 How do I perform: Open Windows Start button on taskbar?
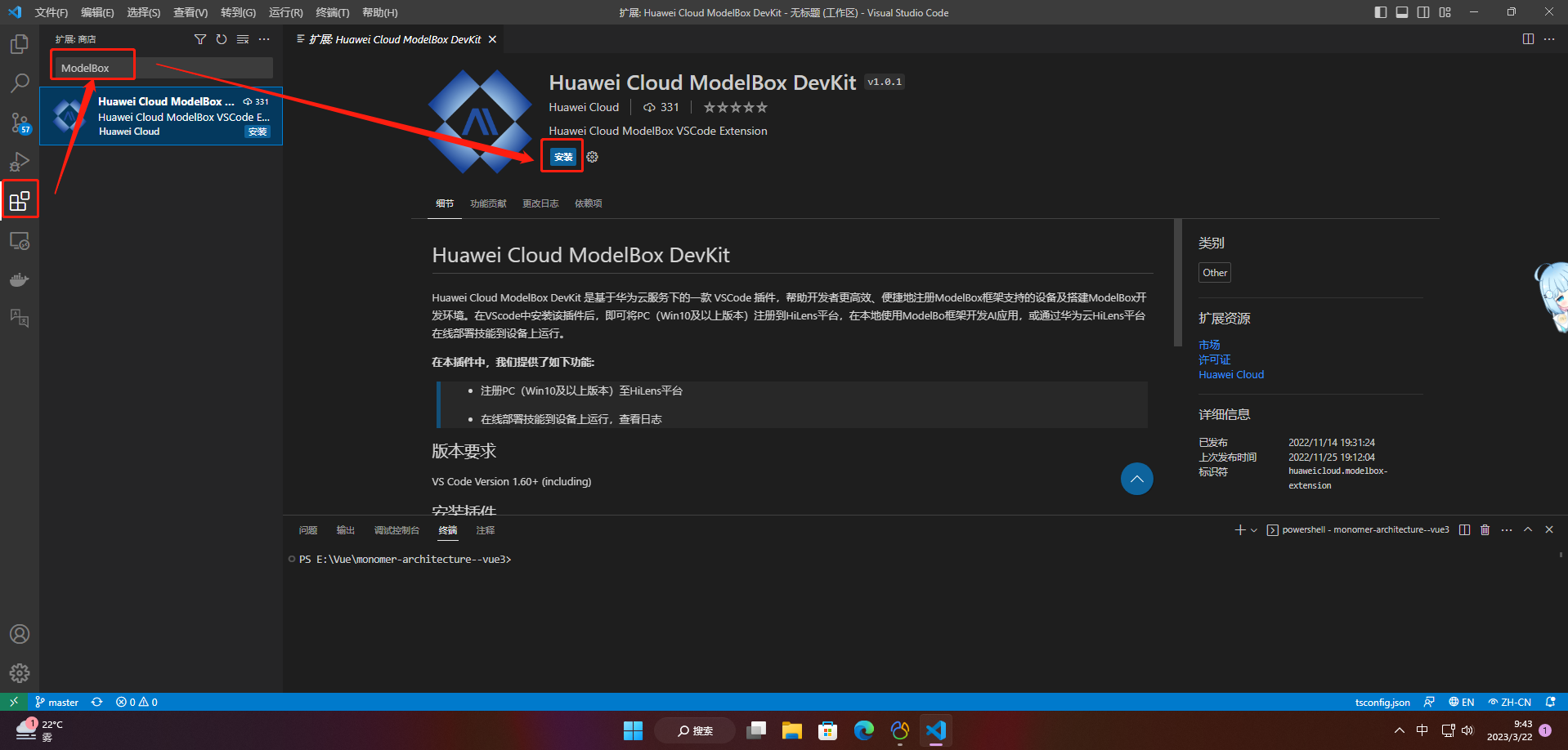[634, 730]
